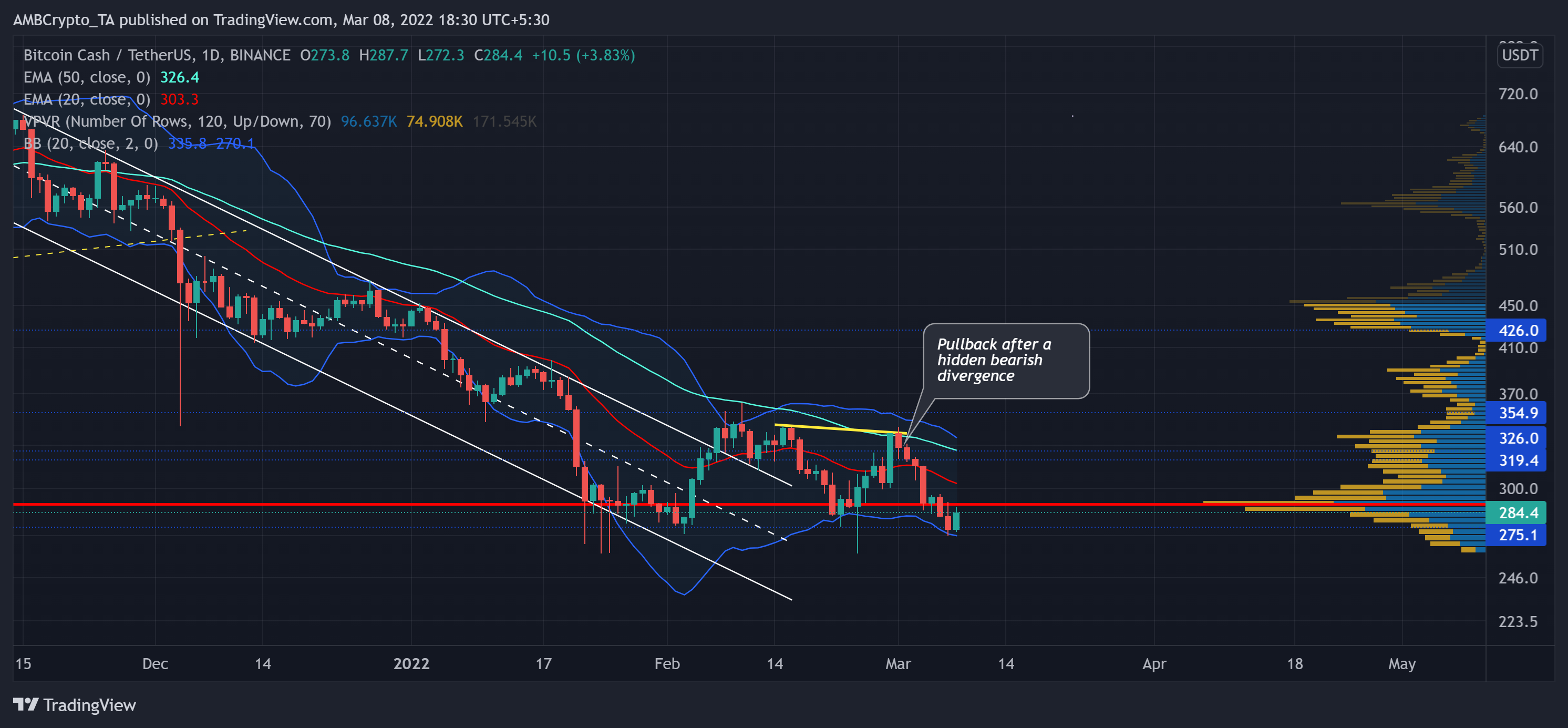The width and height of the screenshot is (1568, 728).
Task: Click the May label on time axis
Action: click(x=1402, y=663)
